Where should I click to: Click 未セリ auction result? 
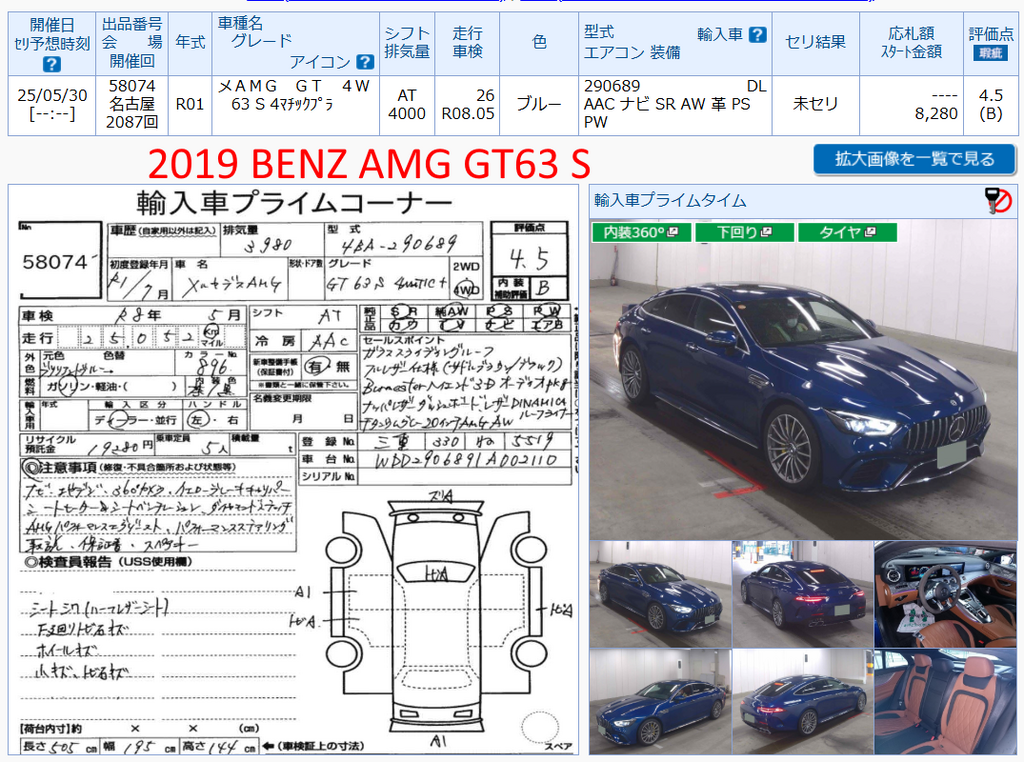coord(816,103)
